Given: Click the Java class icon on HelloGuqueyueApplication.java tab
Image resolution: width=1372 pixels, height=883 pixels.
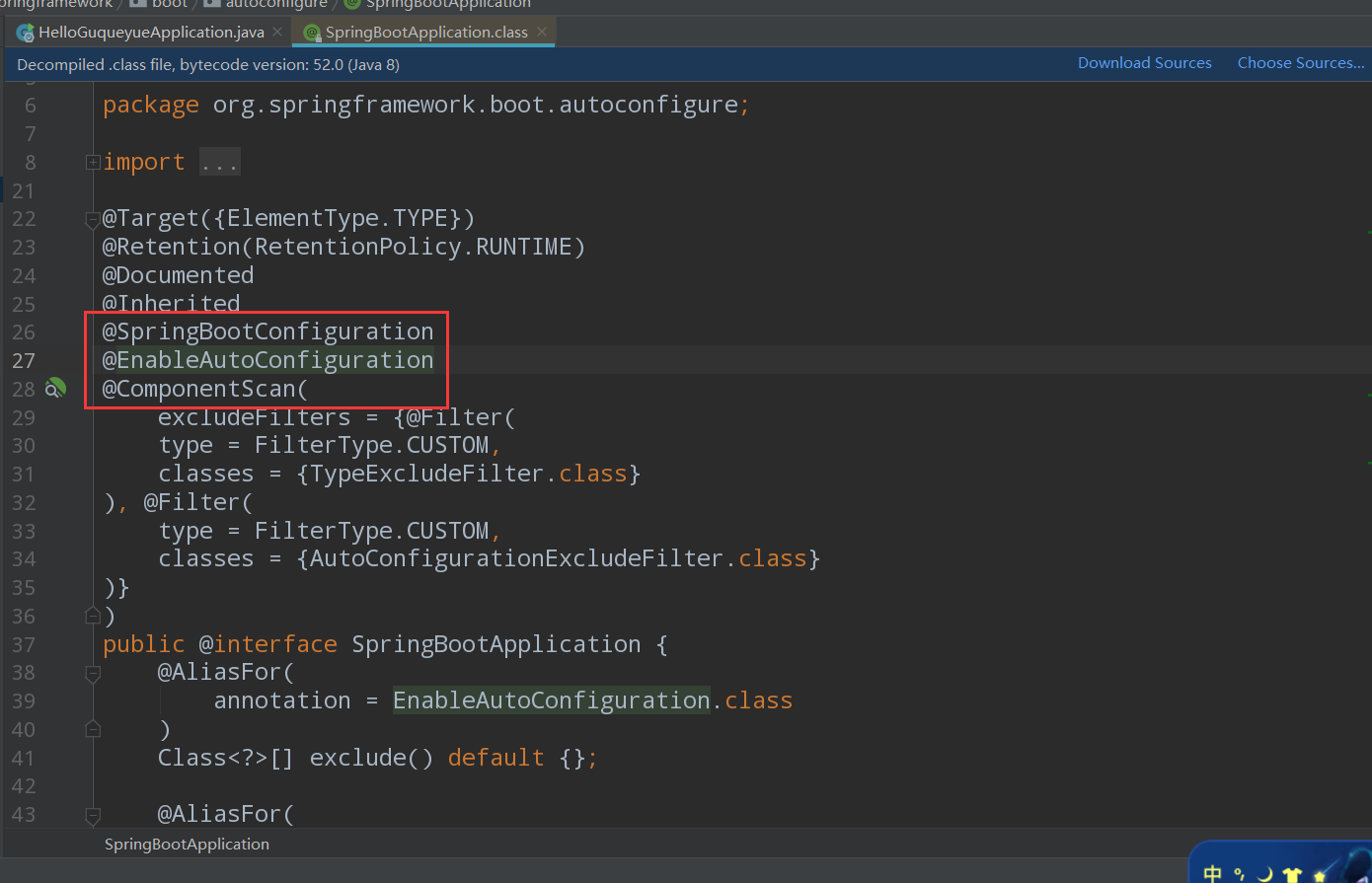Looking at the screenshot, I should 24,31.
